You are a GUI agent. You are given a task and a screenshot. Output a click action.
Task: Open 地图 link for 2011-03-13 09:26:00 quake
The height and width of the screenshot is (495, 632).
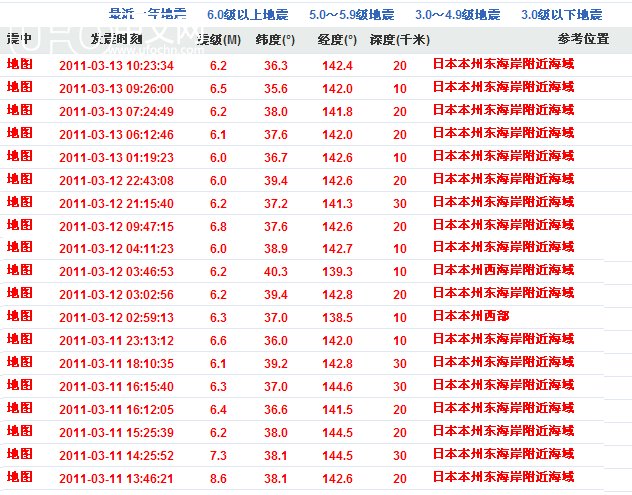click(x=20, y=87)
